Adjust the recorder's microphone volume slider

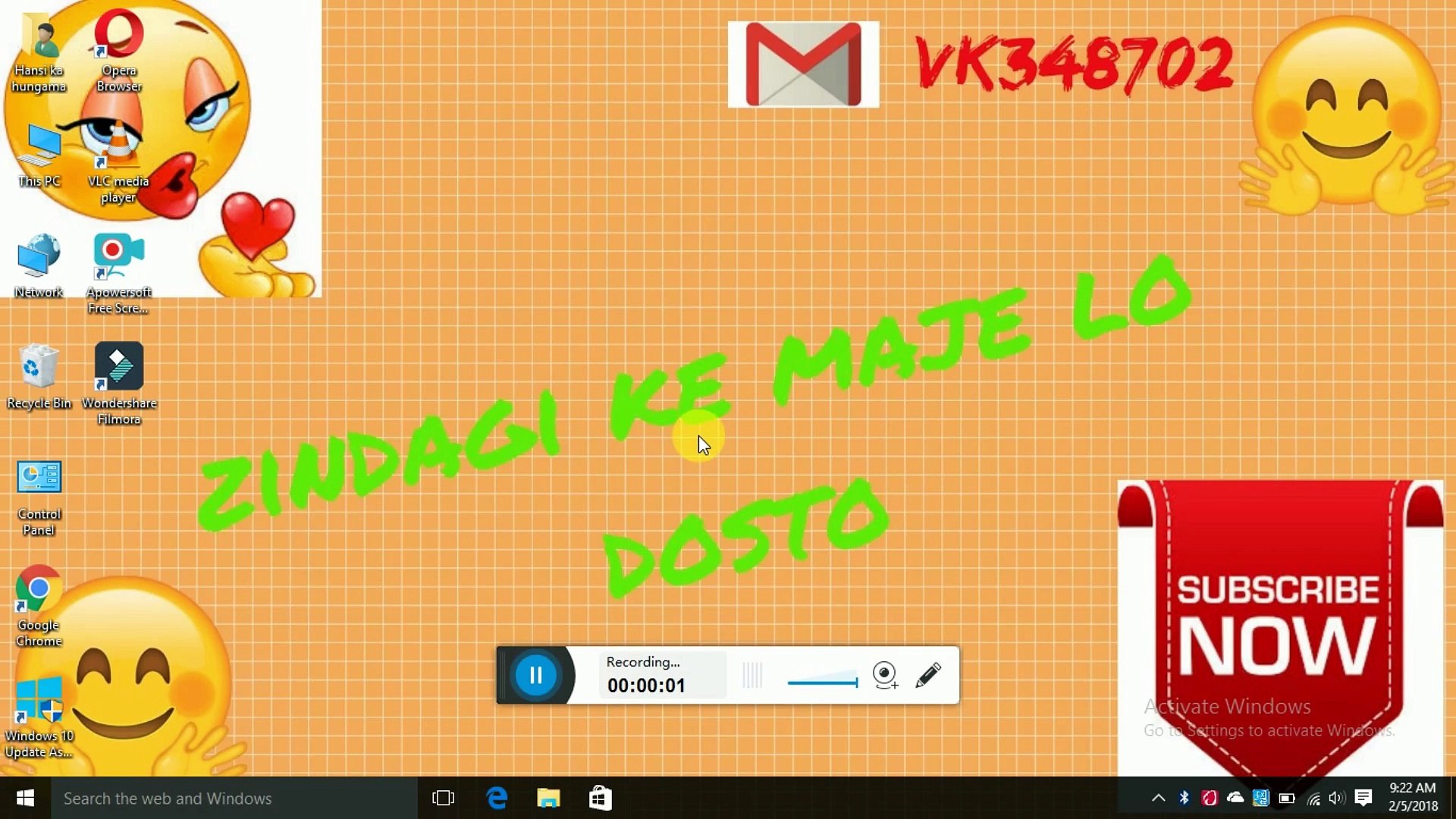[823, 681]
